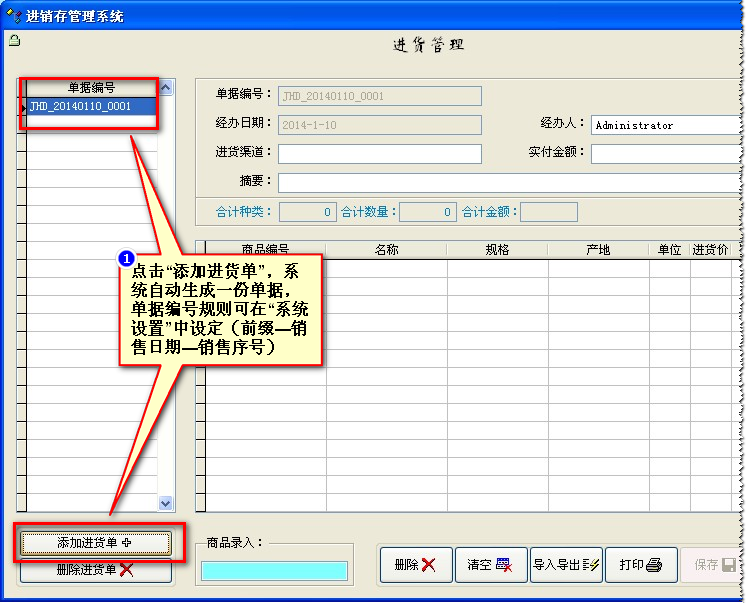
Task: Click the voucher list scroll-up arrow
Action: pyautogui.click(x=166, y=87)
